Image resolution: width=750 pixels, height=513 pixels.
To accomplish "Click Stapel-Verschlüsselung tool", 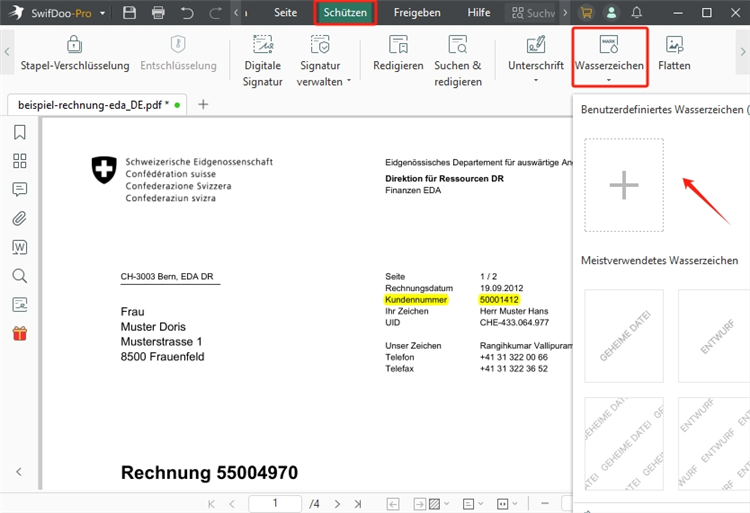I will (75, 53).
